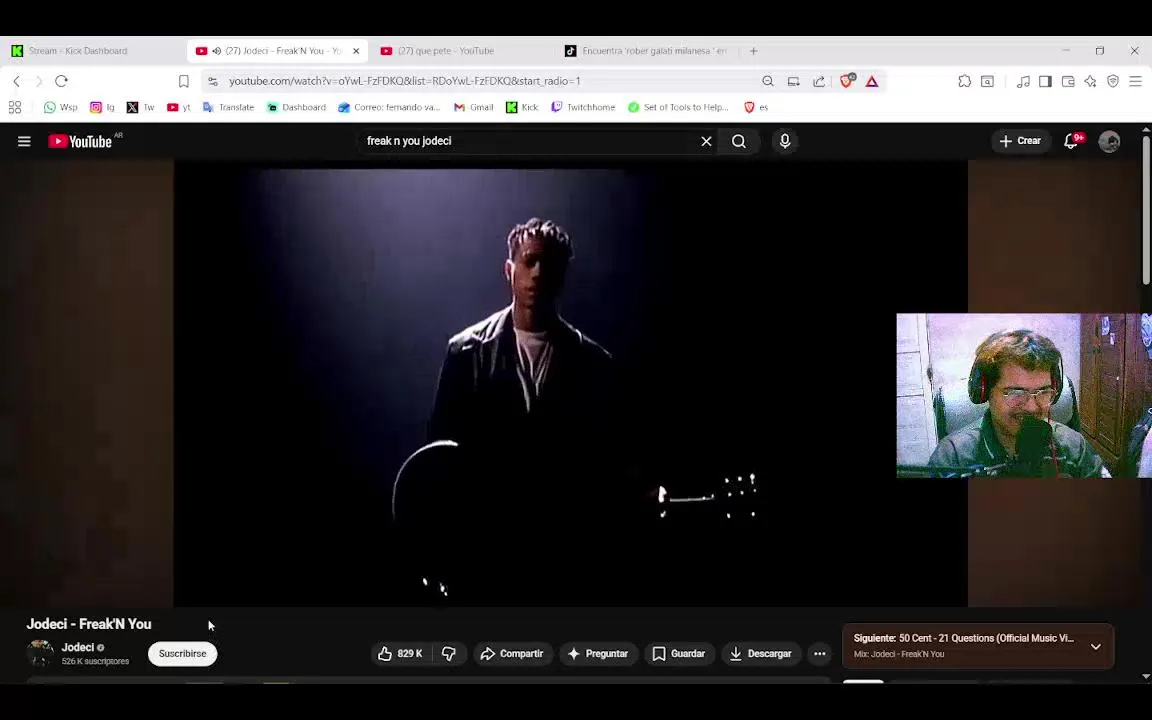Open the Preguntar AI button
The width and height of the screenshot is (1152, 720).
[x=598, y=654]
